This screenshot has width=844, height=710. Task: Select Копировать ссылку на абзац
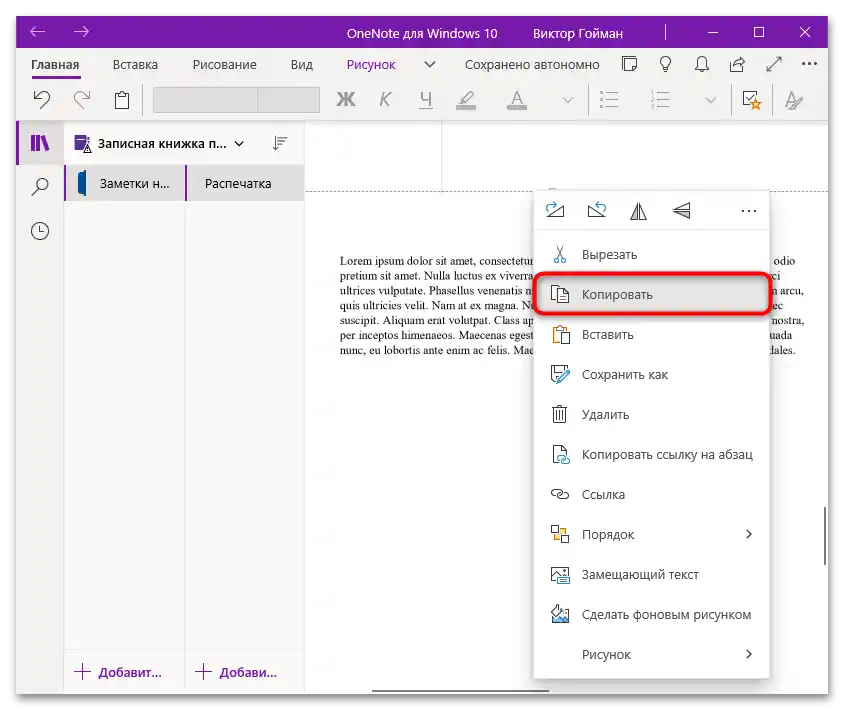pyautogui.click(x=651, y=454)
